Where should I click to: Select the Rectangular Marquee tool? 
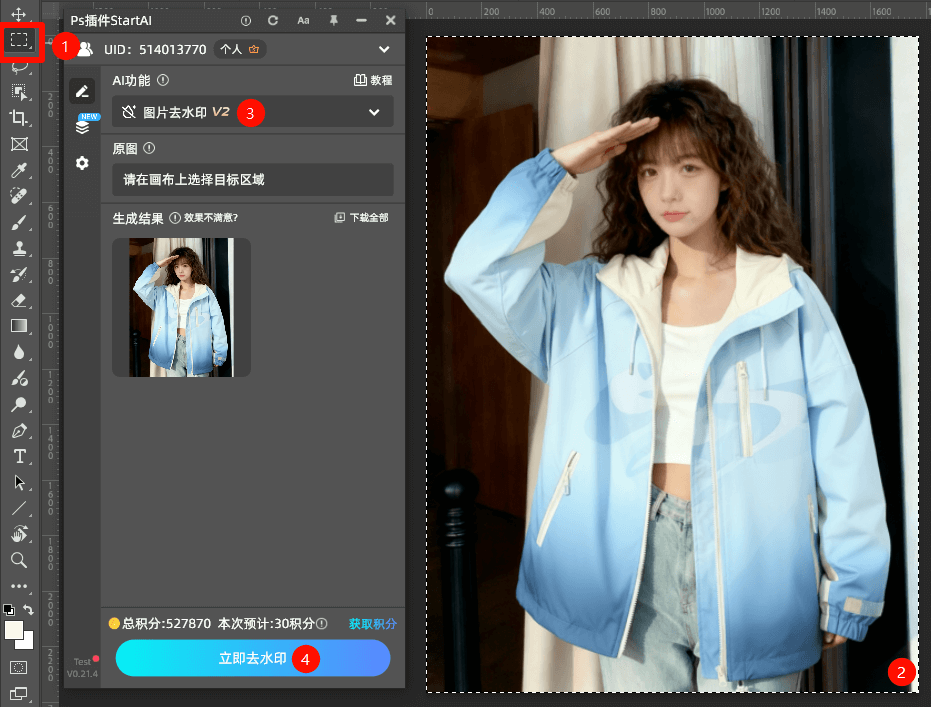click(x=20, y=41)
